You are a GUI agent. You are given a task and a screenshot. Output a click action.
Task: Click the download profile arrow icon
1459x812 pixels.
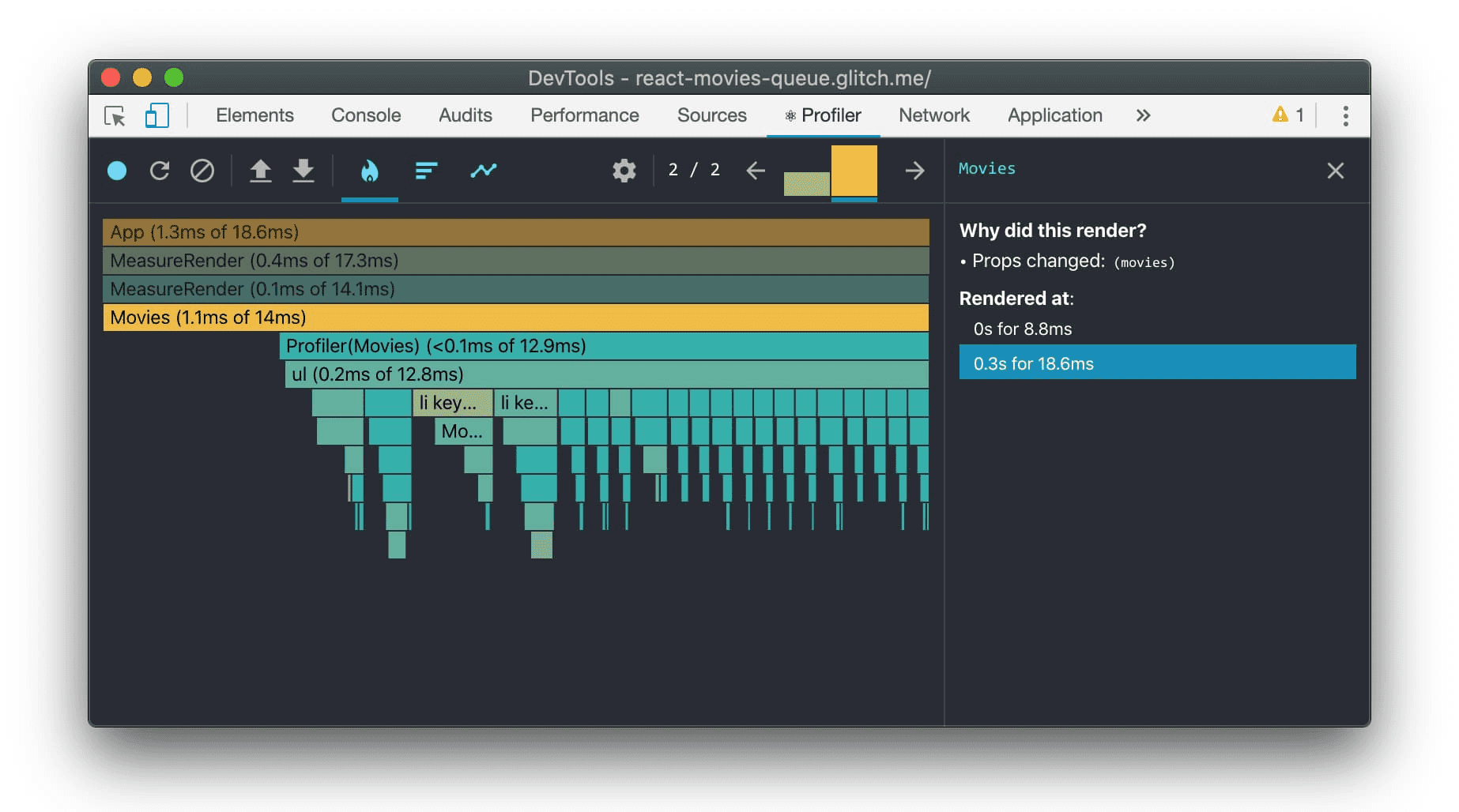point(303,171)
